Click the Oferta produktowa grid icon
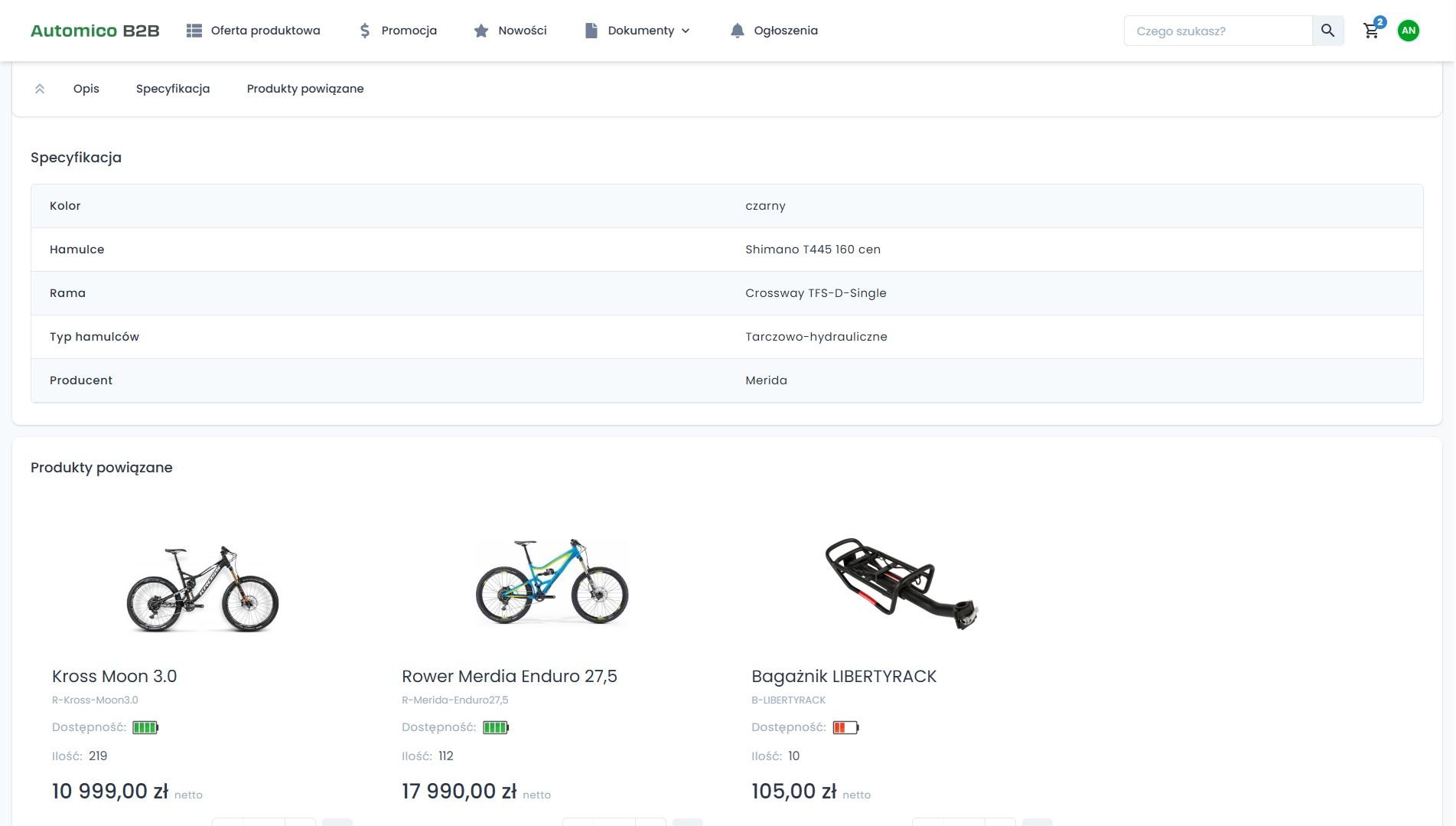Screen dimensions: 1456x826 (x=194, y=31)
